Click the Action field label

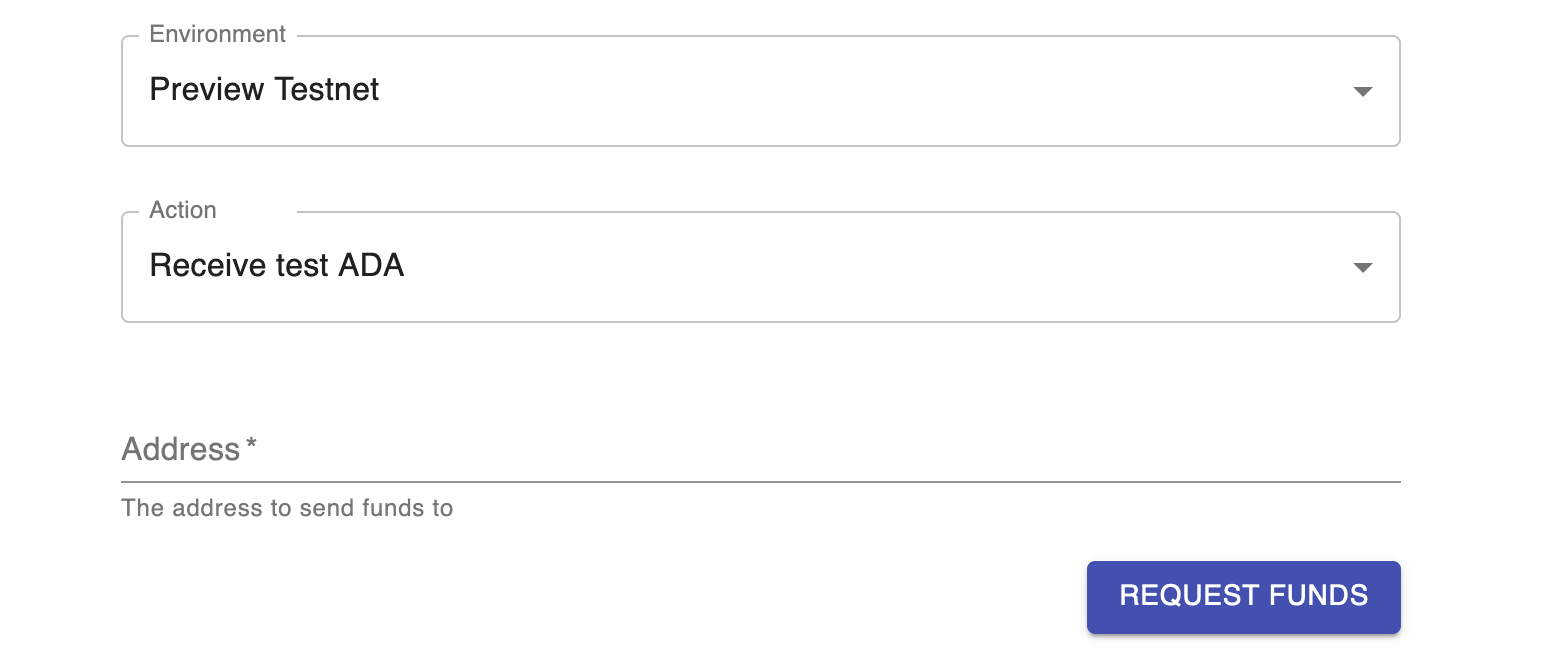pos(183,211)
